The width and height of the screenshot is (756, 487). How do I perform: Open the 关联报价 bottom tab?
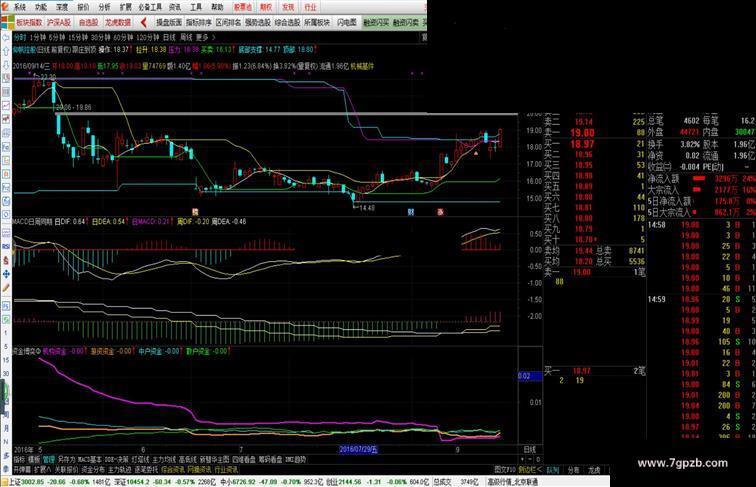(66, 469)
